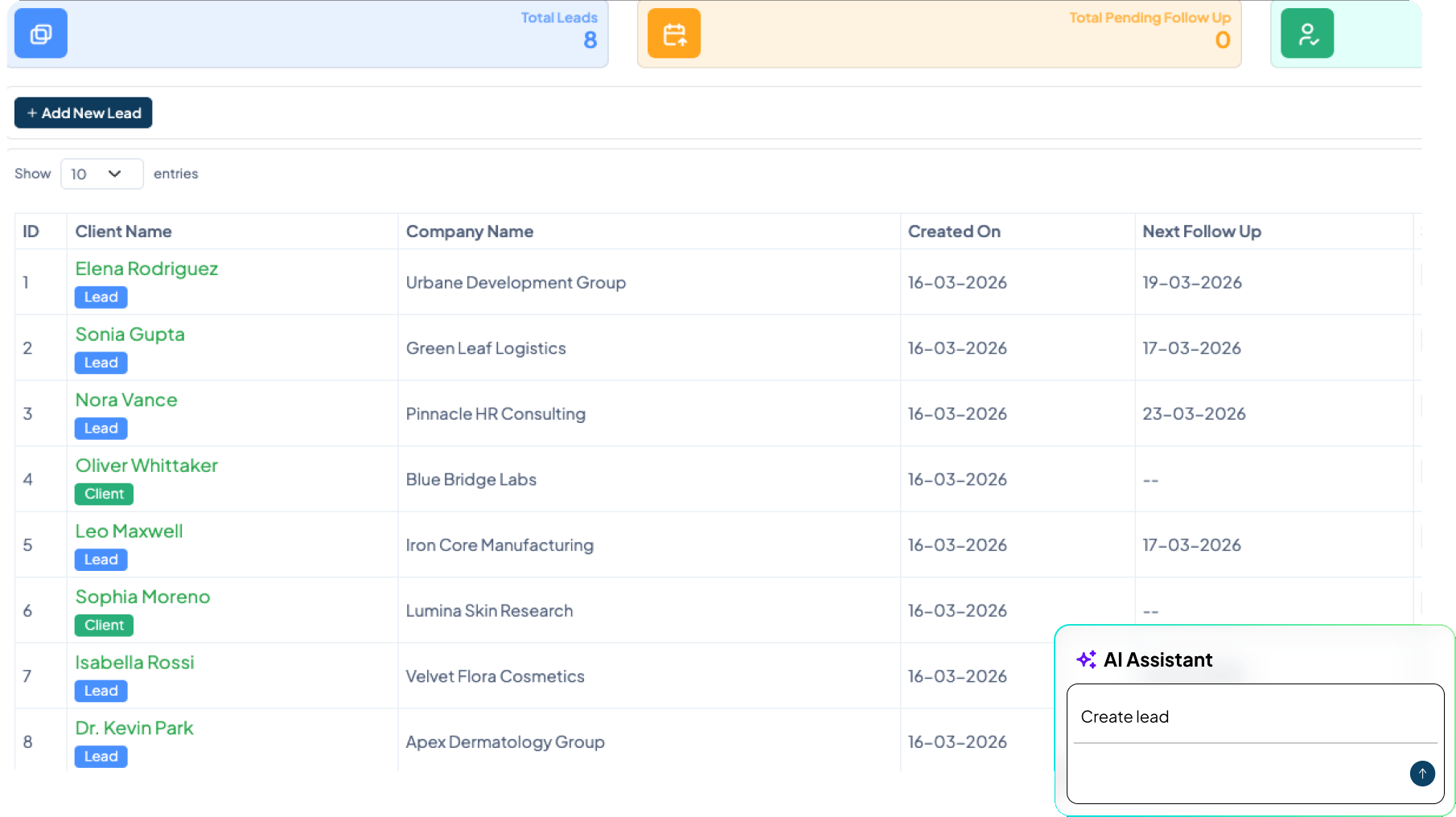Click the AI Assistant sparkle icon
This screenshot has width=1456, height=817.
point(1086,659)
